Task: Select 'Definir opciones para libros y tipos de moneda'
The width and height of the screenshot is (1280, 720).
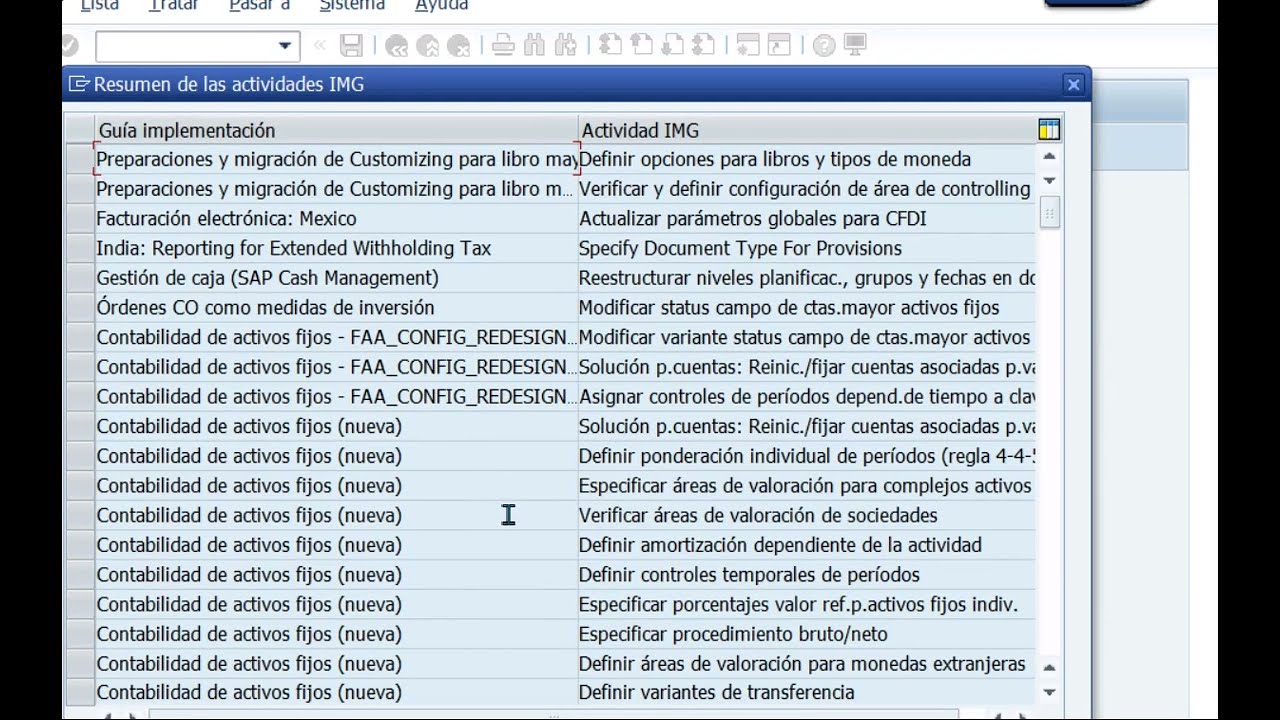Action: [806, 159]
